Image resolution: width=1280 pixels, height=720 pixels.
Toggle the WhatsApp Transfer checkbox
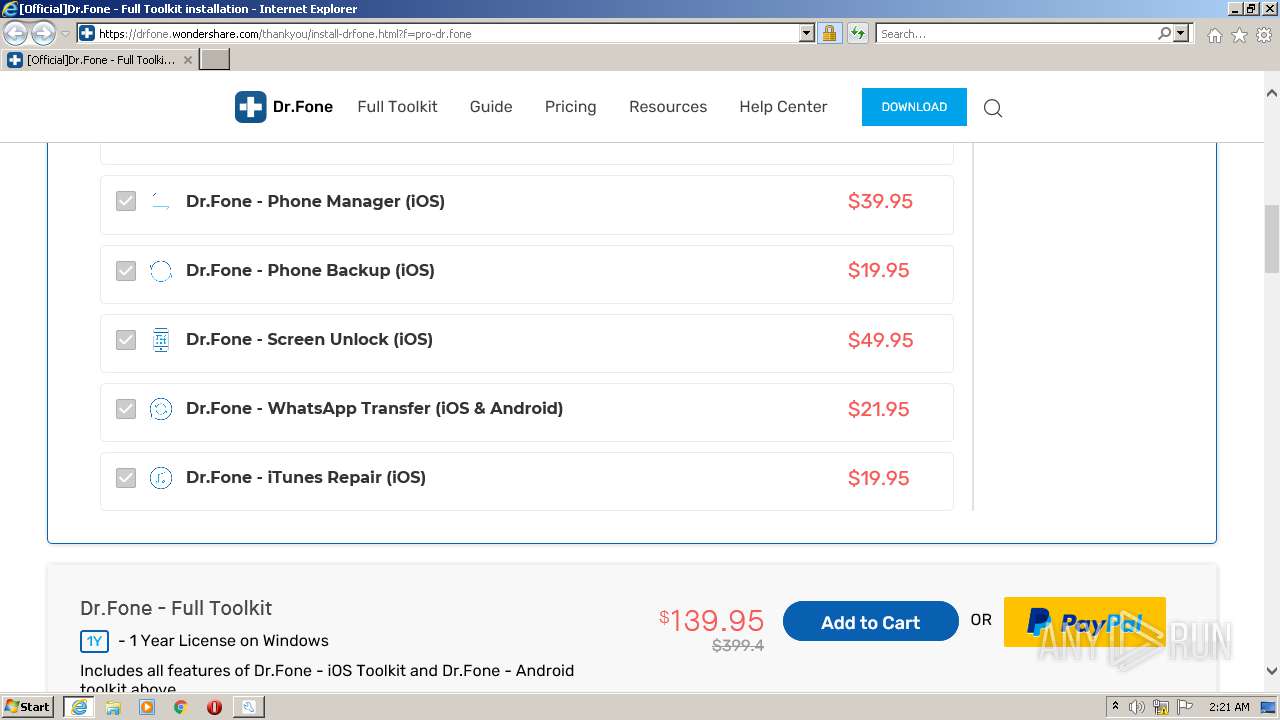pos(125,409)
